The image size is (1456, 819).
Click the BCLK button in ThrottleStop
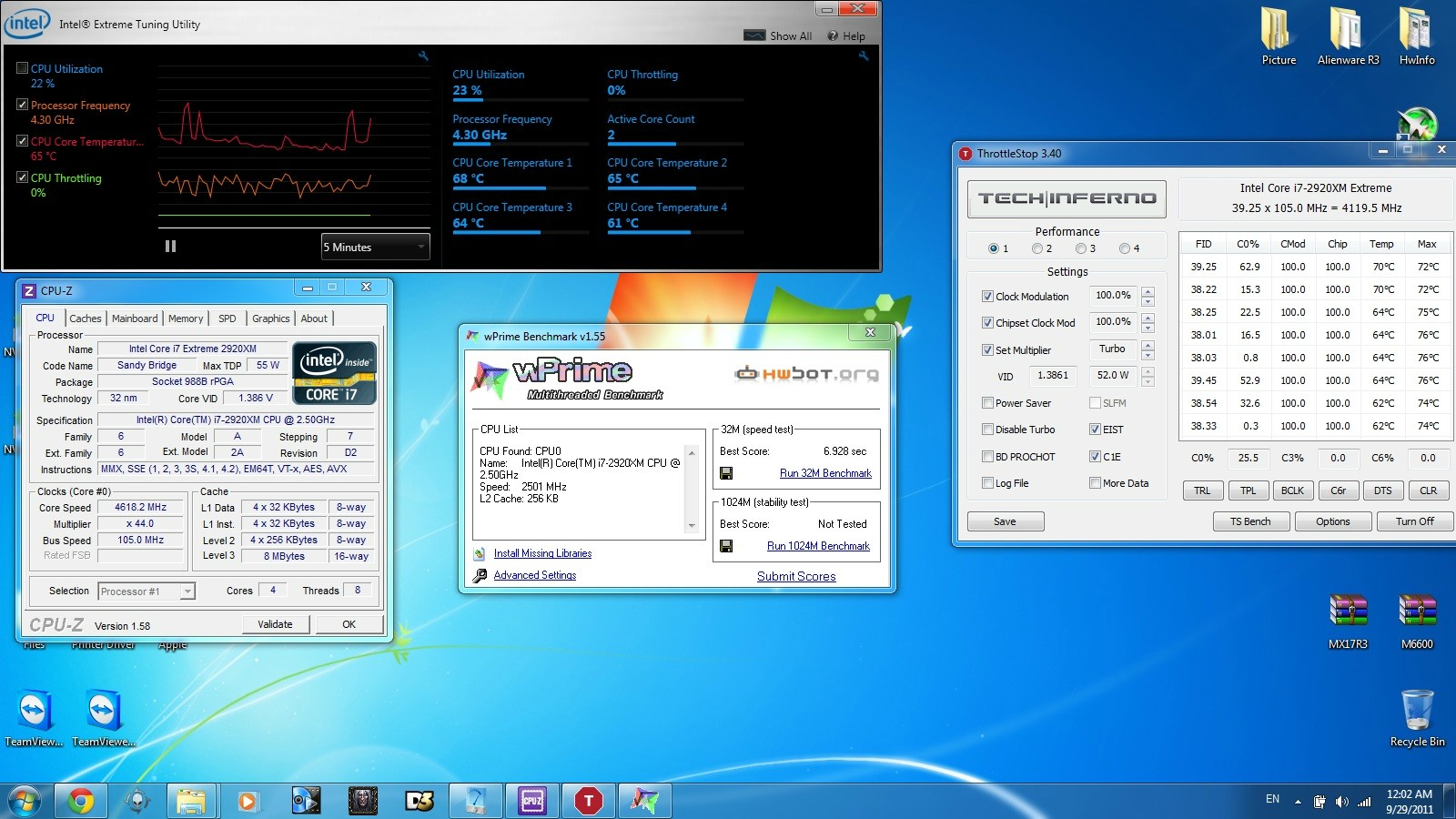click(x=1292, y=490)
